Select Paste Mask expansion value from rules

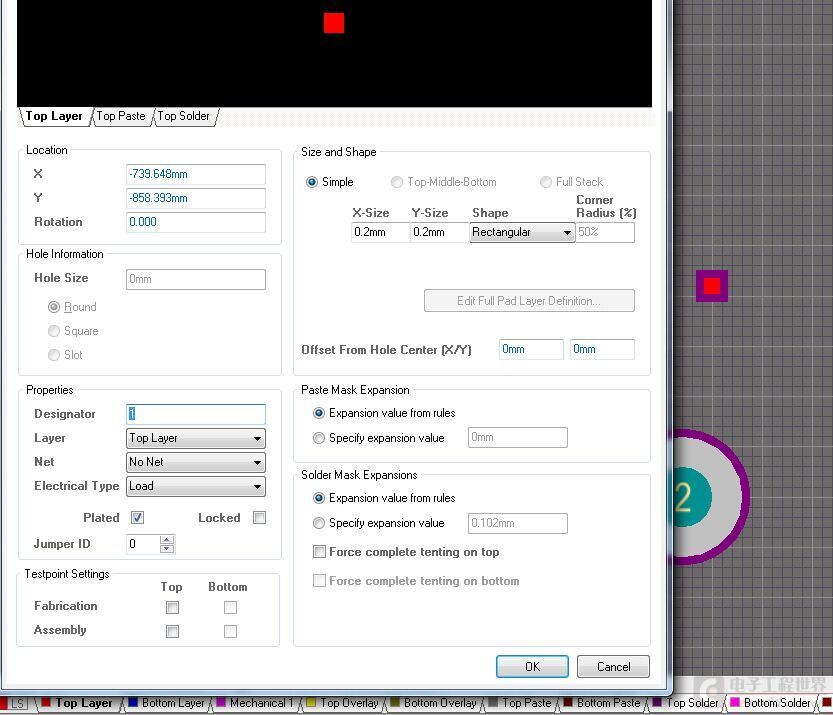tap(384, 413)
